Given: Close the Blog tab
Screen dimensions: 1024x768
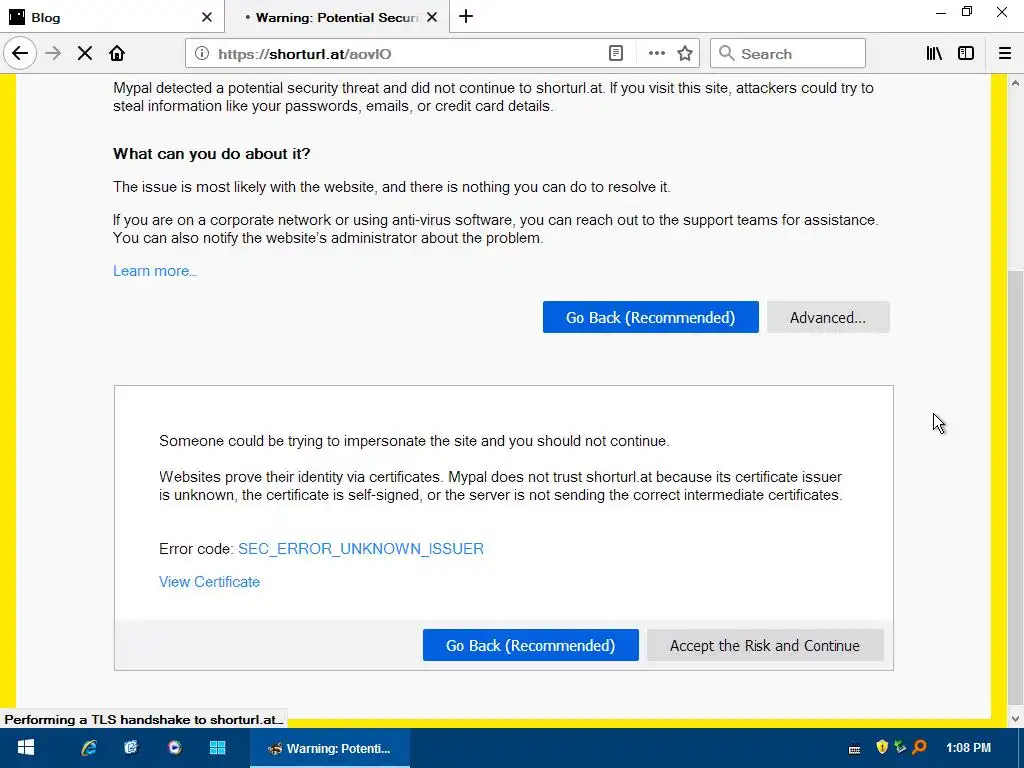Looking at the screenshot, I should (x=207, y=18).
